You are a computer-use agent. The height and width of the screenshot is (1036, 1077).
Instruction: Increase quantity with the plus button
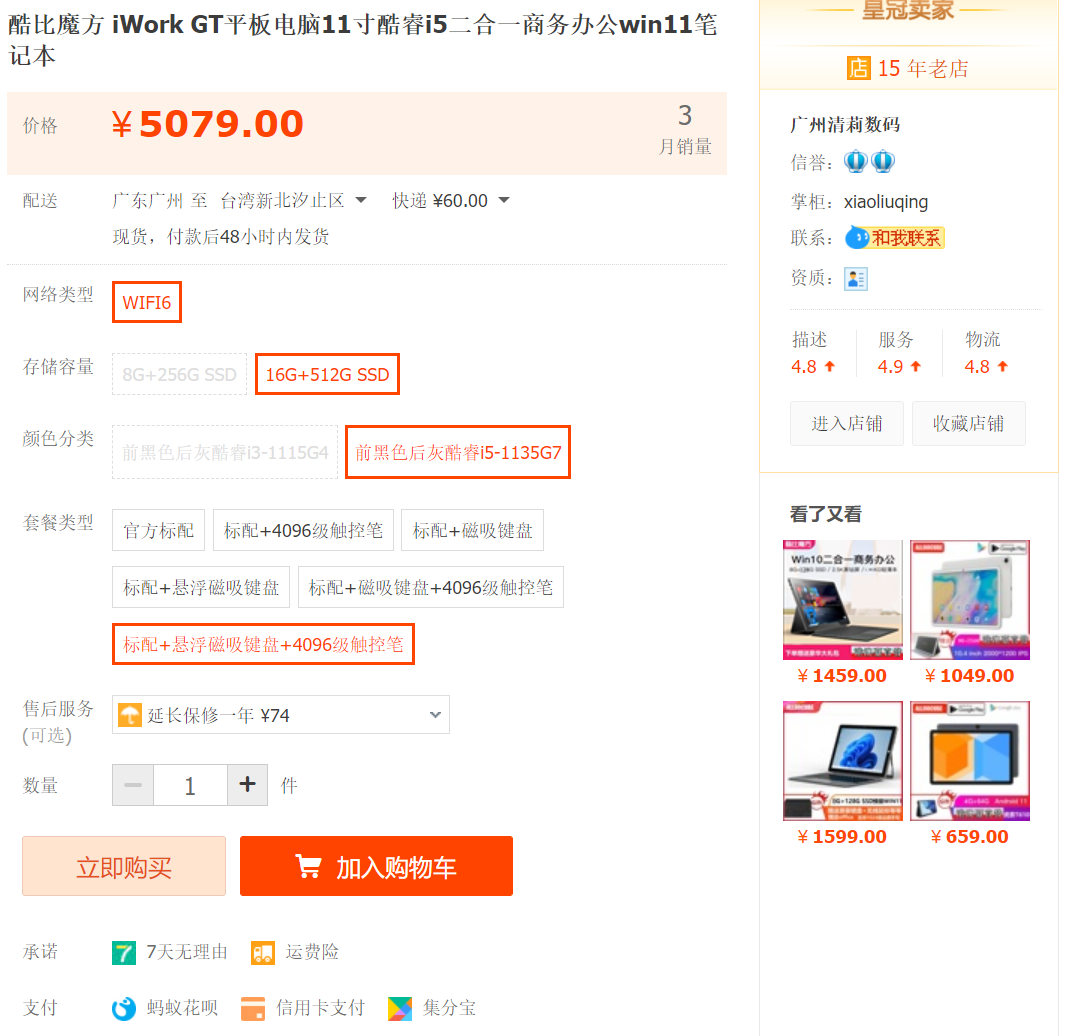coord(248,784)
